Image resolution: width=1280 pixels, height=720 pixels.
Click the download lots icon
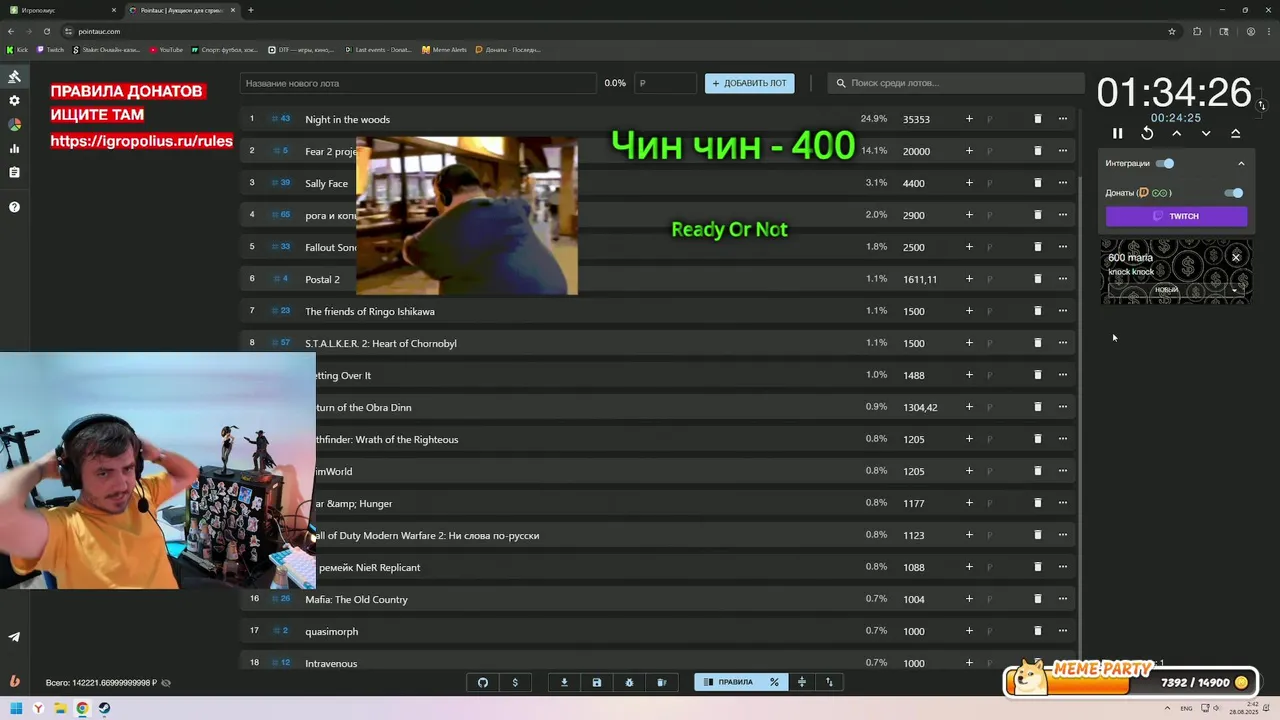[x=564, y=682]
